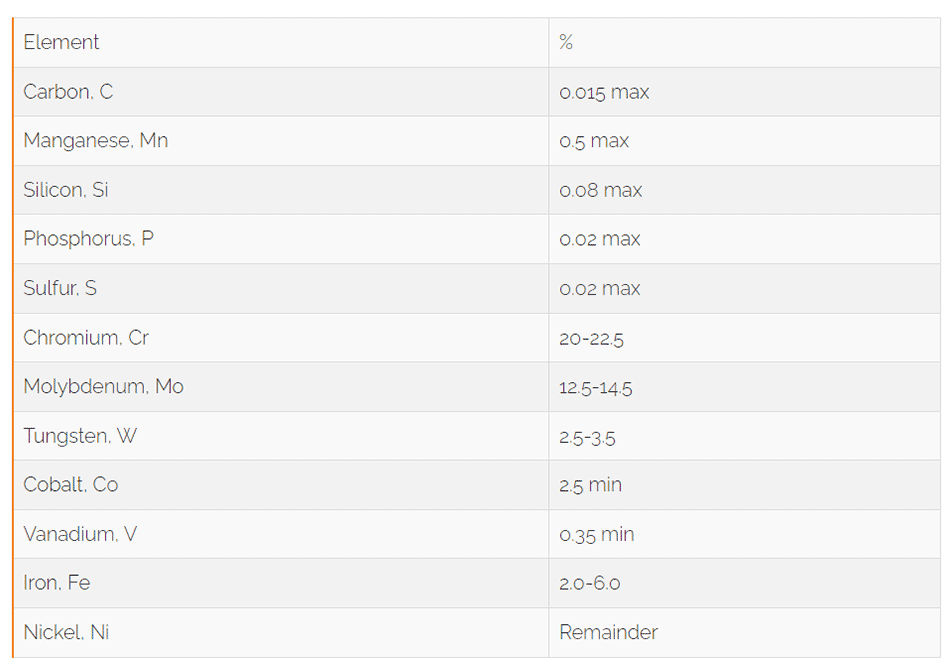
Task: Click the Element column header cell
Action: pyautogui.click(x=62, y=42)
